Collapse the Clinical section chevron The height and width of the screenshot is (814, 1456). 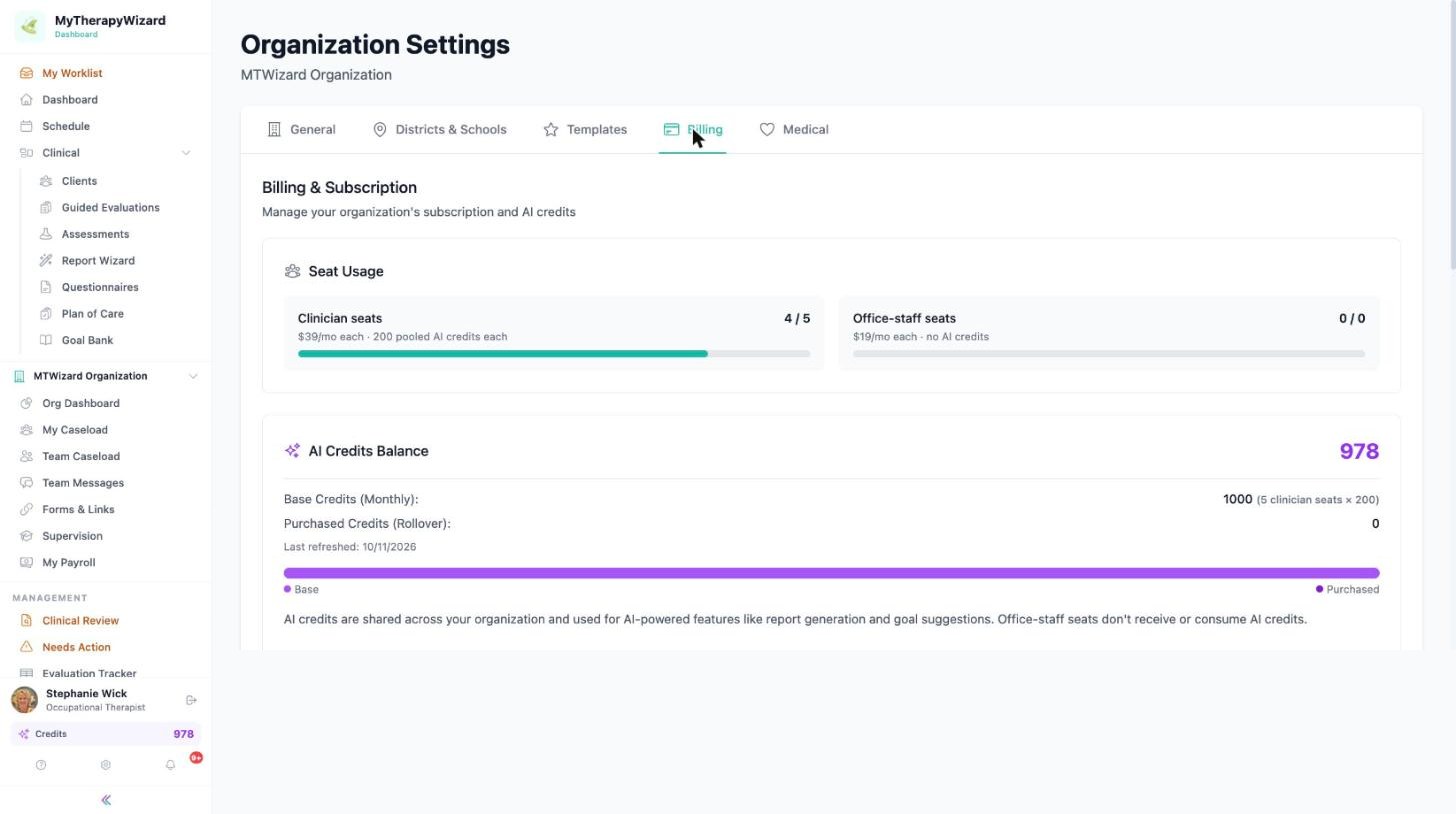[185, 153]
